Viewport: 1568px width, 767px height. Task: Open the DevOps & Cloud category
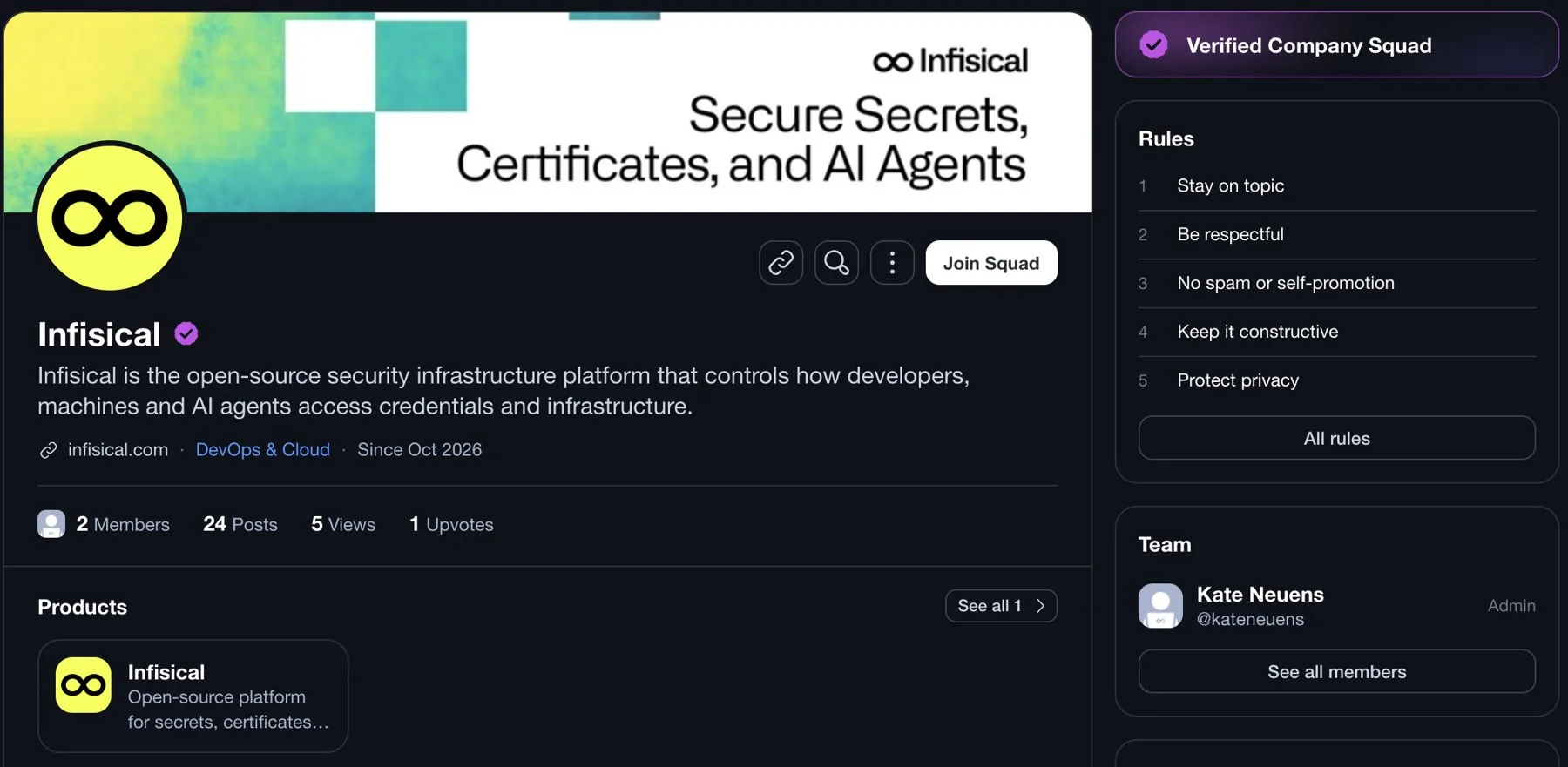click(263, 449)
